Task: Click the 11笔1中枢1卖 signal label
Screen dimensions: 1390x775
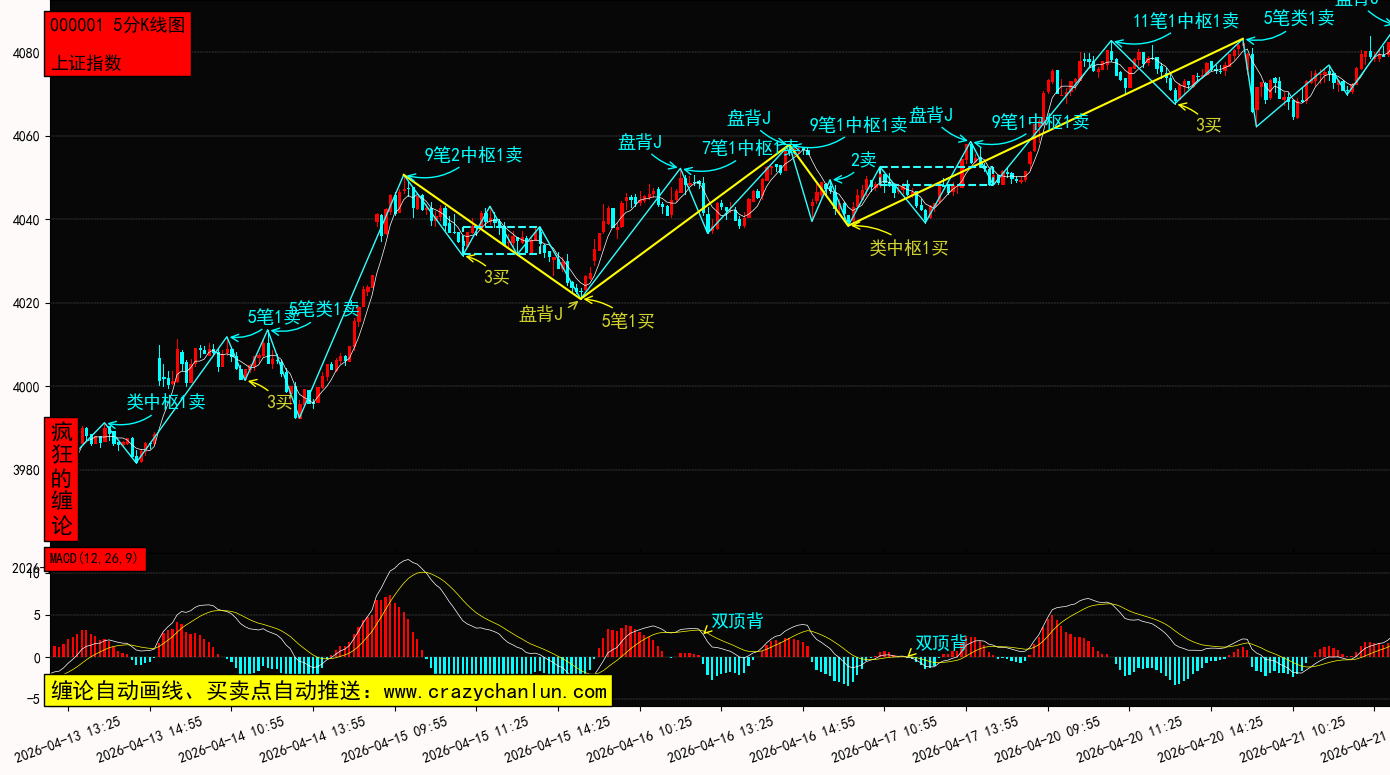Action: tap(1185, 21)
